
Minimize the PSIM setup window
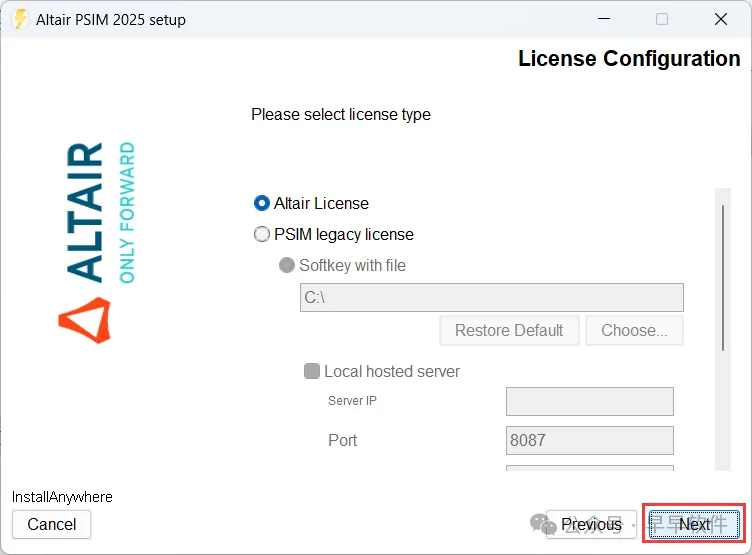click(x=602, y=19)
